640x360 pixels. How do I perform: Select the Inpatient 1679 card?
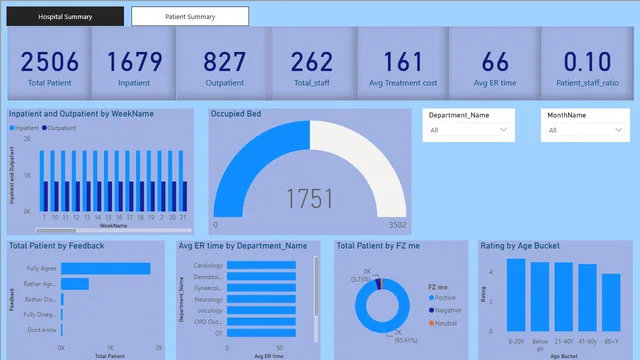(134, 64)
